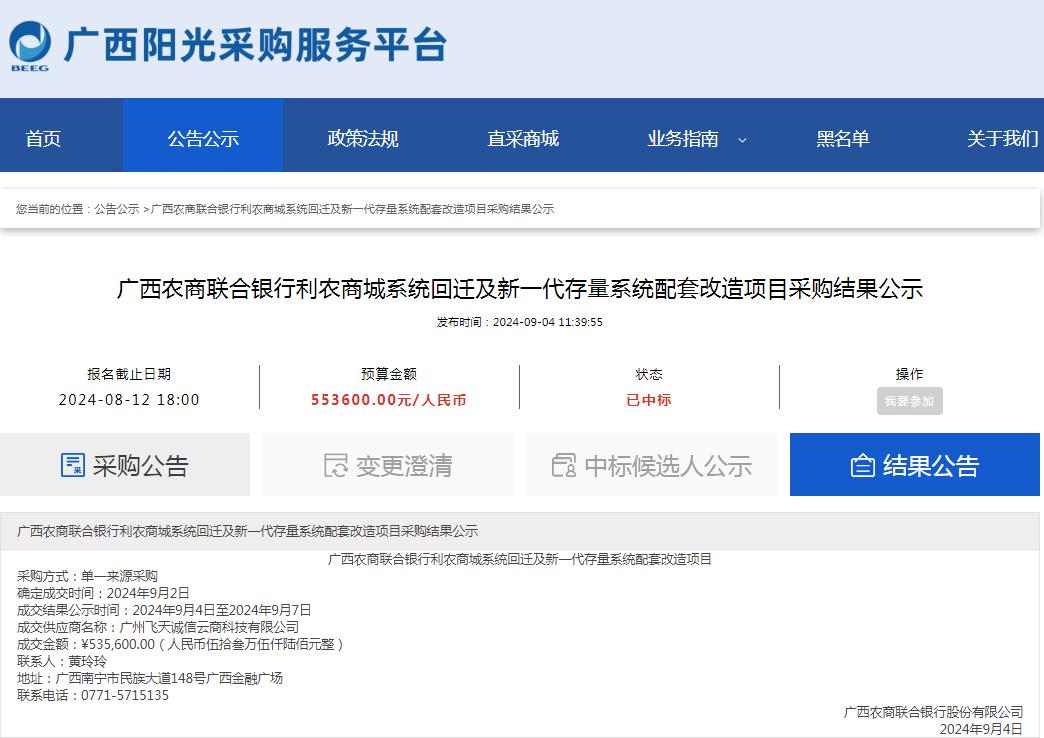
Task: Switch to the 中标候选人公示 tab
Action: 652,465
